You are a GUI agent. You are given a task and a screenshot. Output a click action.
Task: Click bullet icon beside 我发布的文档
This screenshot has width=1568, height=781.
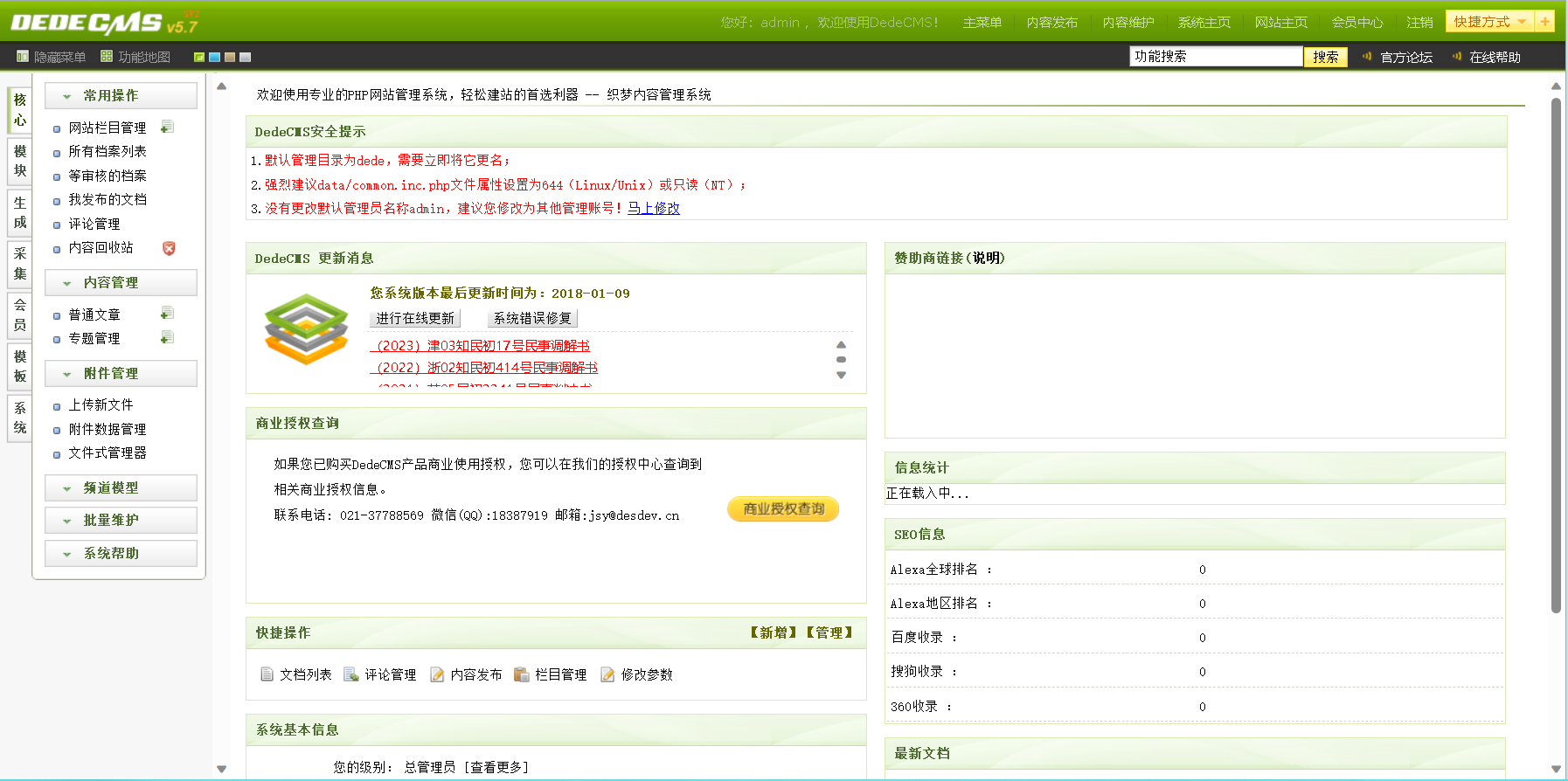[57, 201]
